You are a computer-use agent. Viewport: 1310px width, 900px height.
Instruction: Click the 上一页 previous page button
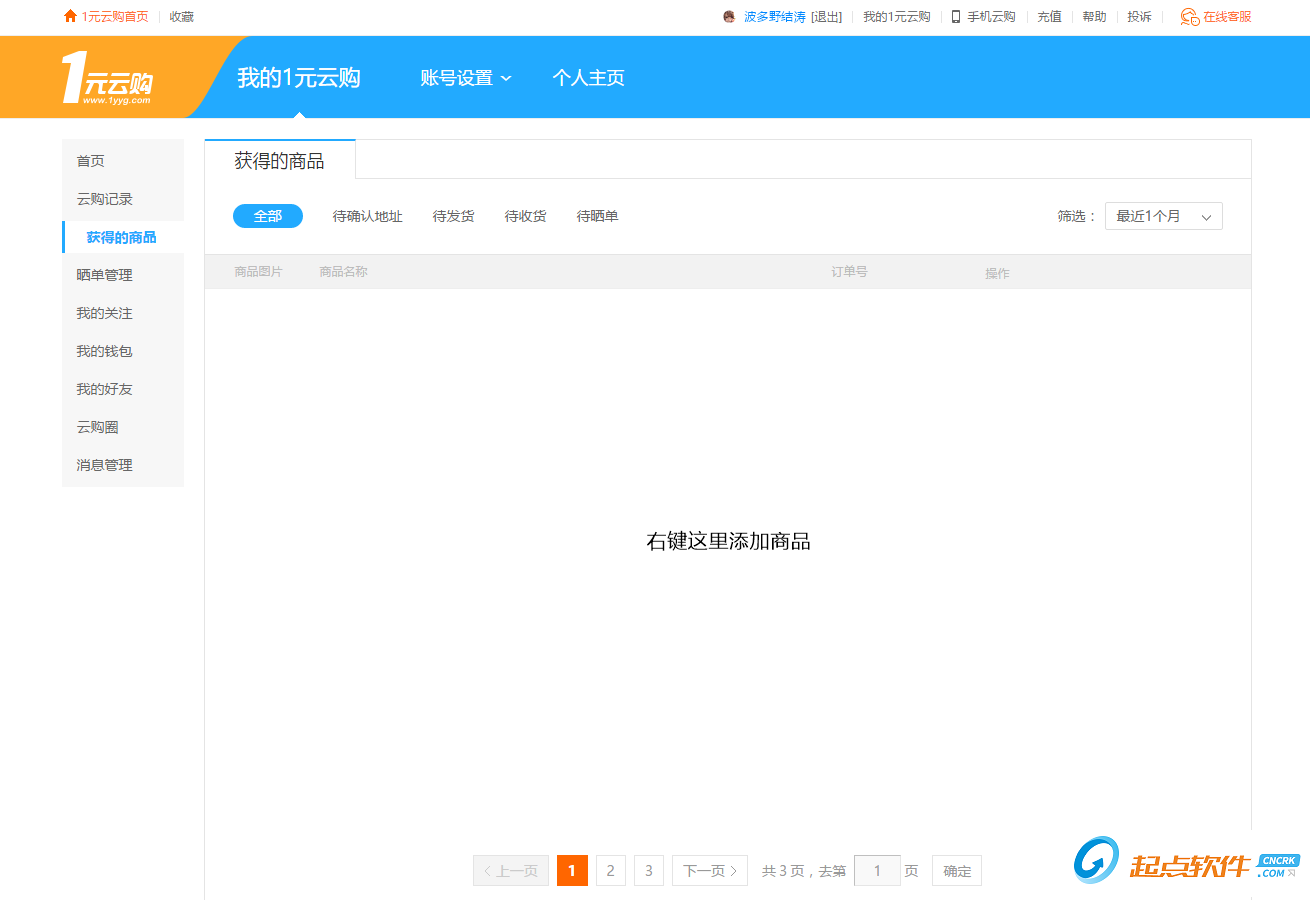click(511, 871)
